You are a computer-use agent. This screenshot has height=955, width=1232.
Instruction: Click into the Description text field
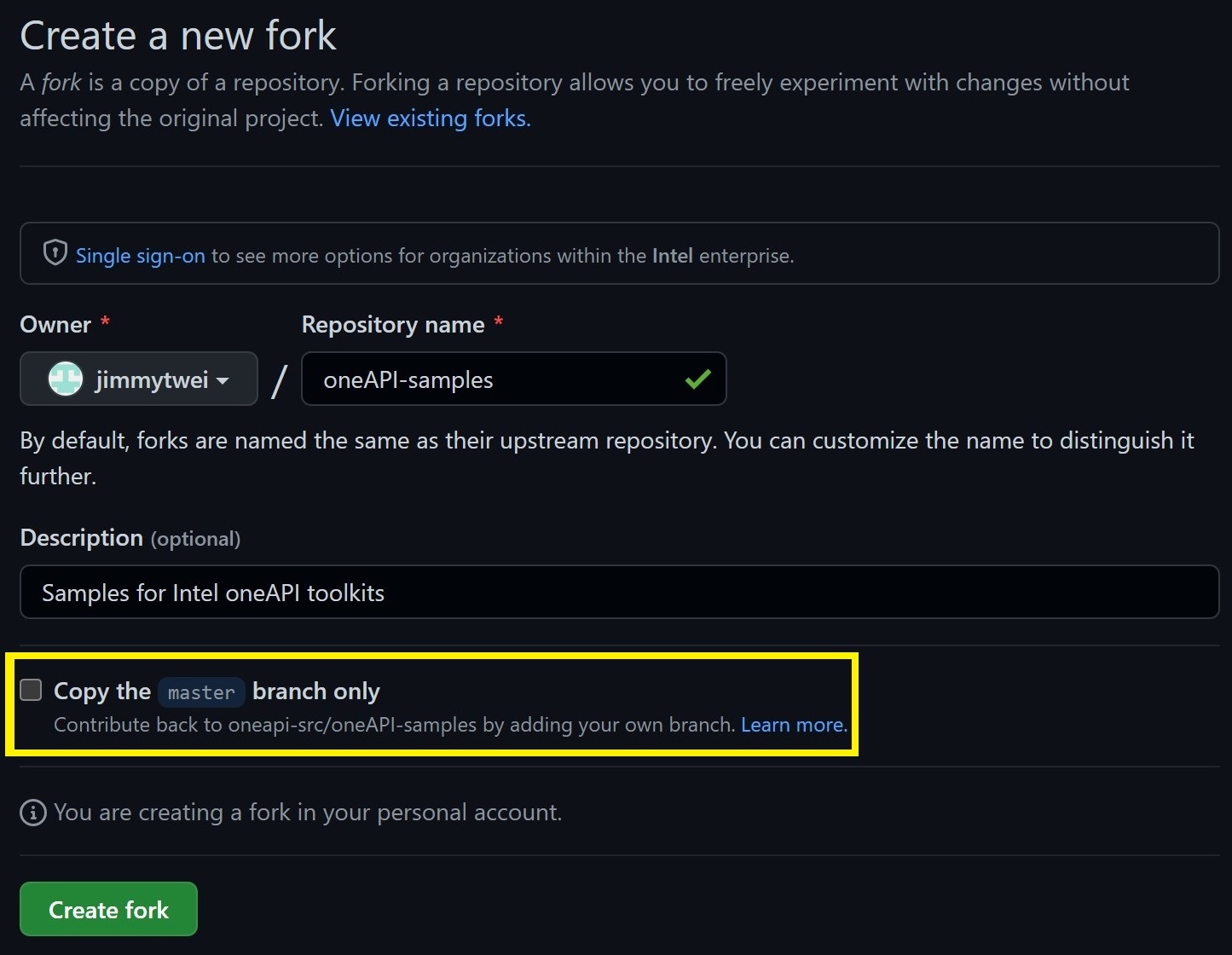pyautogui.click(x=620, y=592)
